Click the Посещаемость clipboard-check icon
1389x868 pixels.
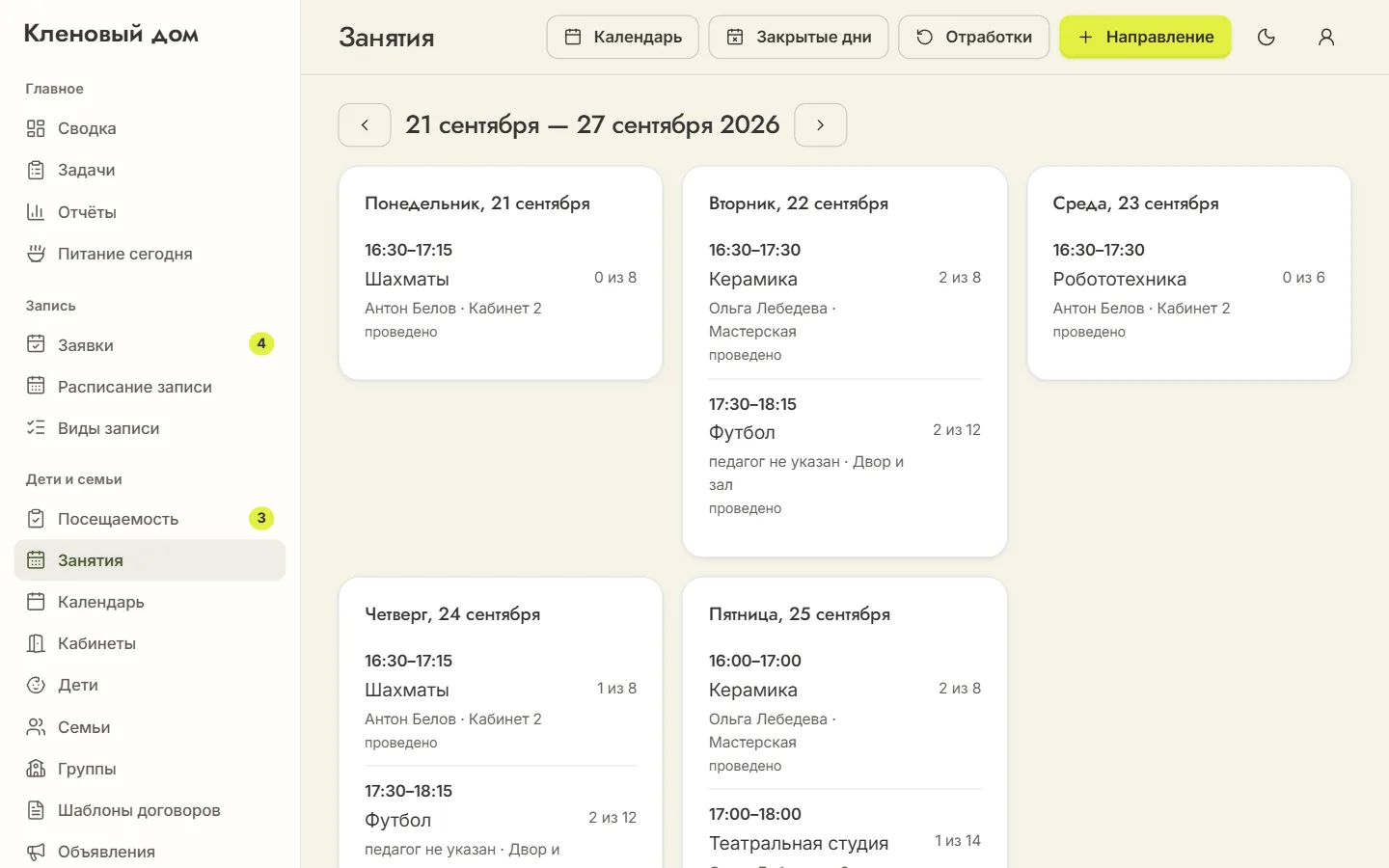(36, 519)
